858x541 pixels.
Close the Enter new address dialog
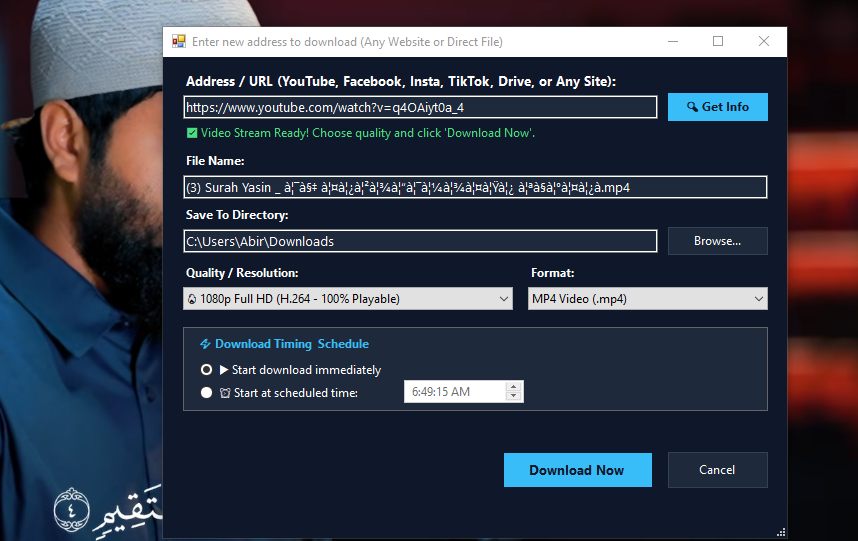[764, 42]
